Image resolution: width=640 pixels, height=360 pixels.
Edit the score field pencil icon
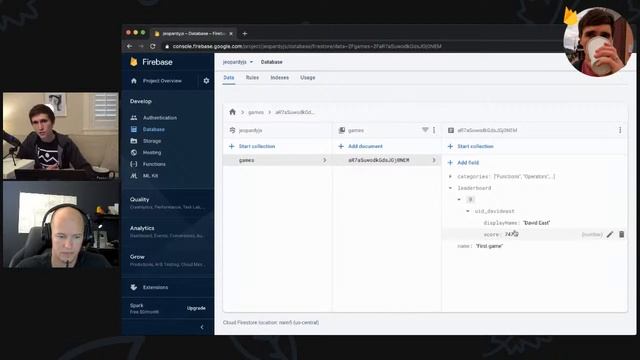click(x=610, y=234)
